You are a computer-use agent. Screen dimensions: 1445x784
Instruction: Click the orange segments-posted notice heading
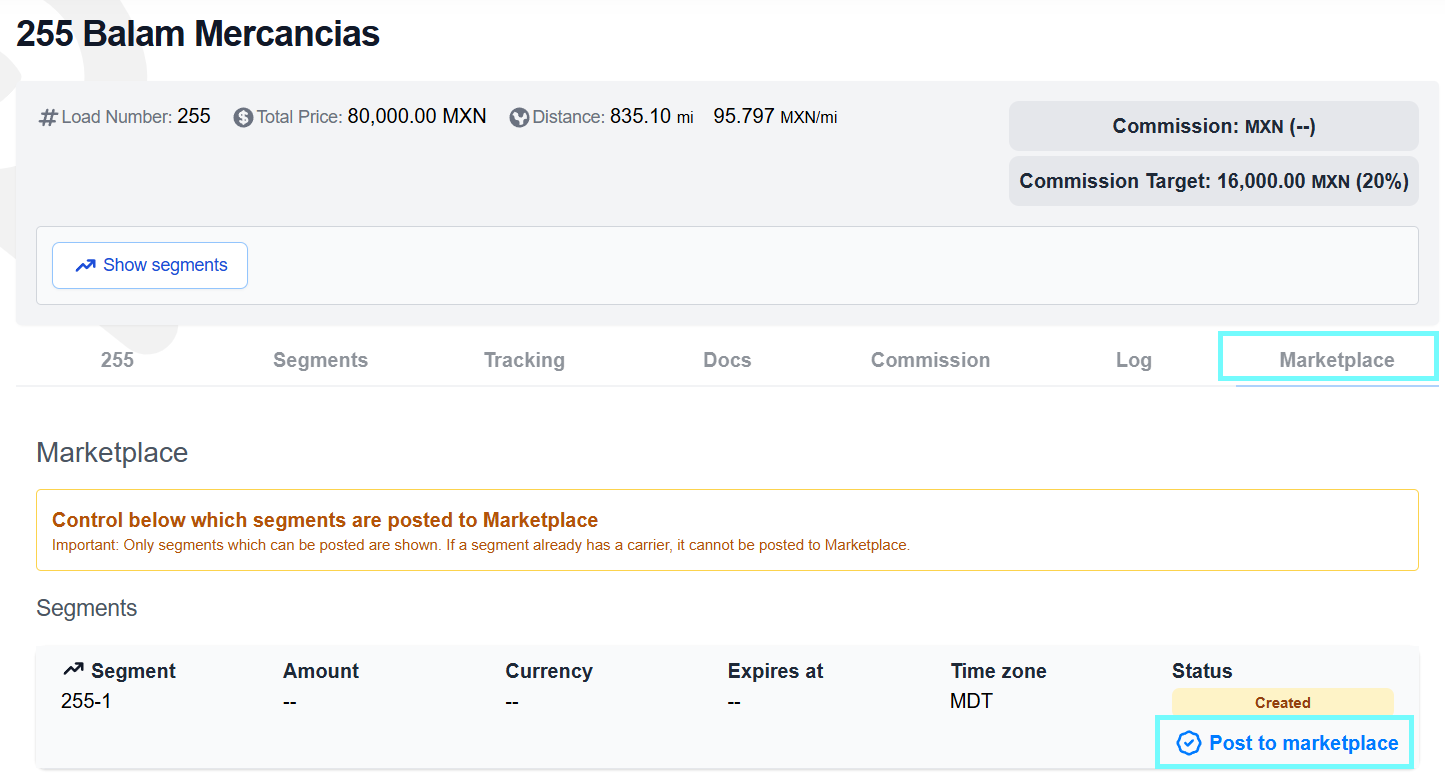pos(325,520)
